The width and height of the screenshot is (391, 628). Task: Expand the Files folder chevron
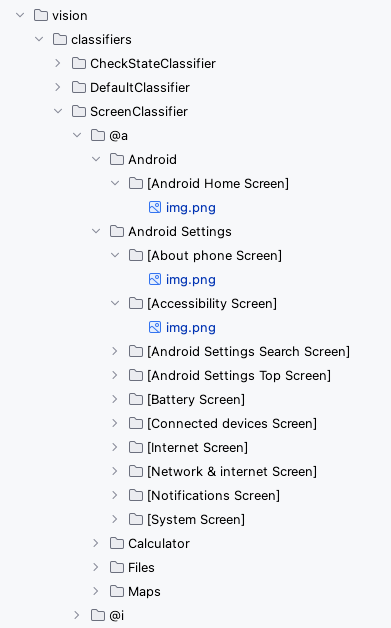pyautogui.click(x=96, y=567)
